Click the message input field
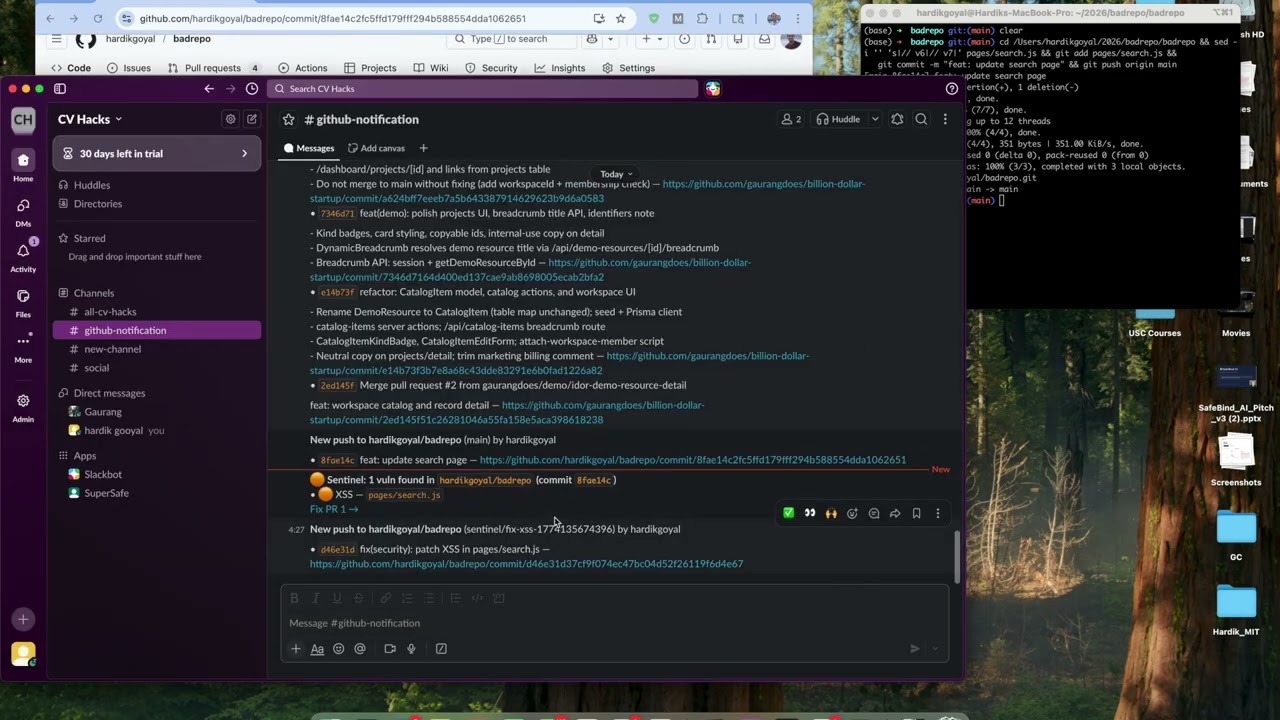The width and height of the screenshot is (1280, 720). click(614, 623)
